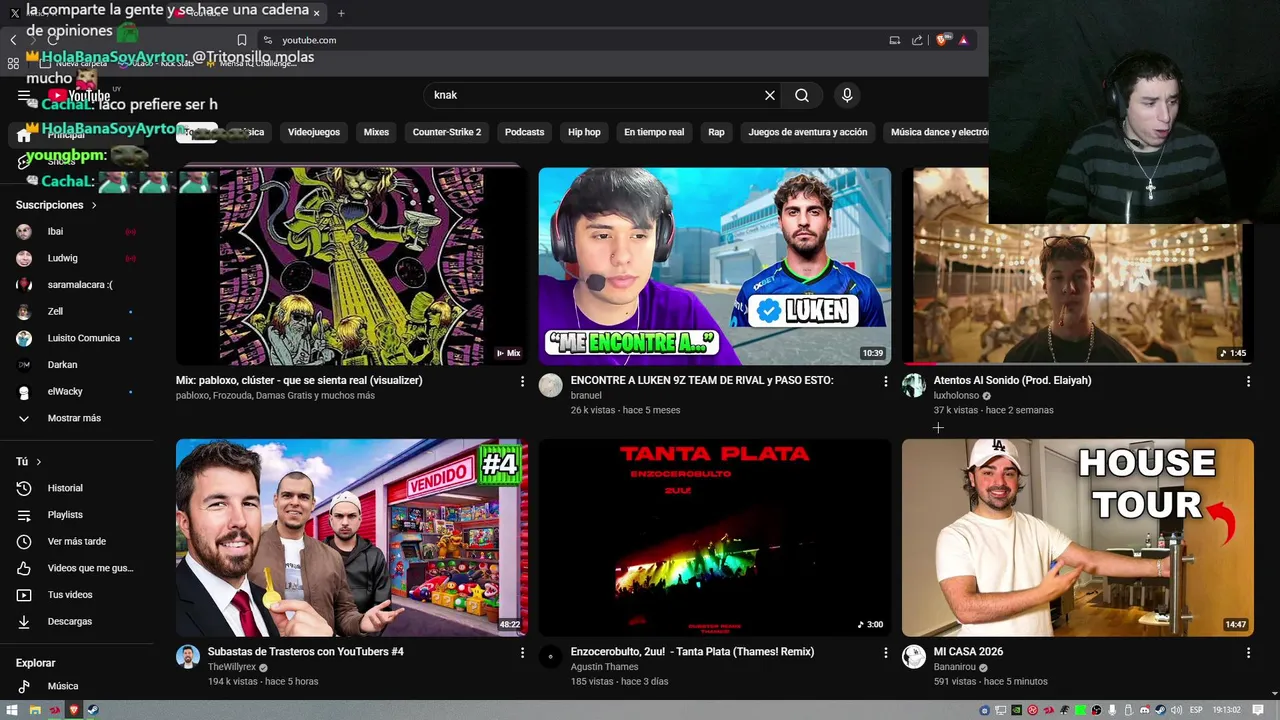Open Música under Explorar
This screenshot has width=1280, height=720.
pos(76,687)
